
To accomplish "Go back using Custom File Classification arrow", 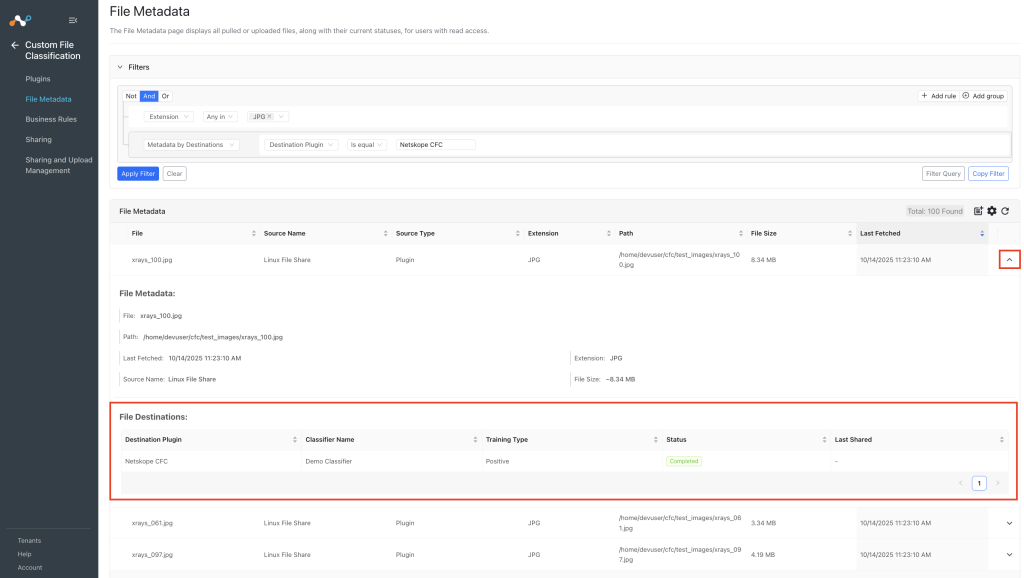I will point(14,45).
